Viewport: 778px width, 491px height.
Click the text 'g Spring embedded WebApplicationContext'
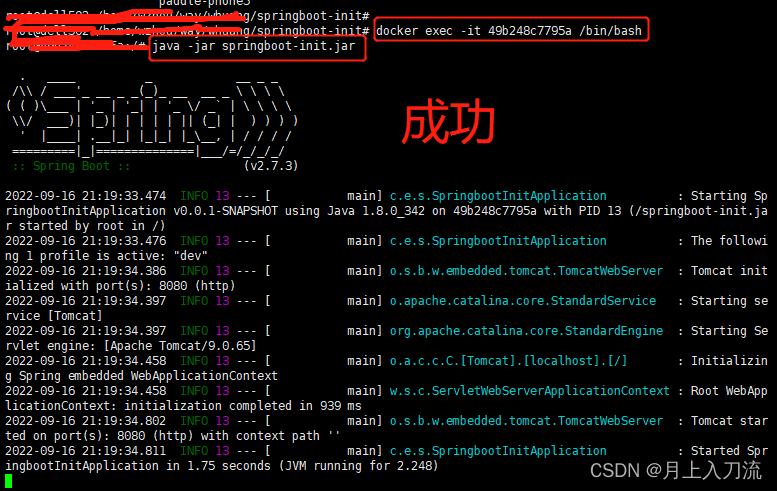141,376
